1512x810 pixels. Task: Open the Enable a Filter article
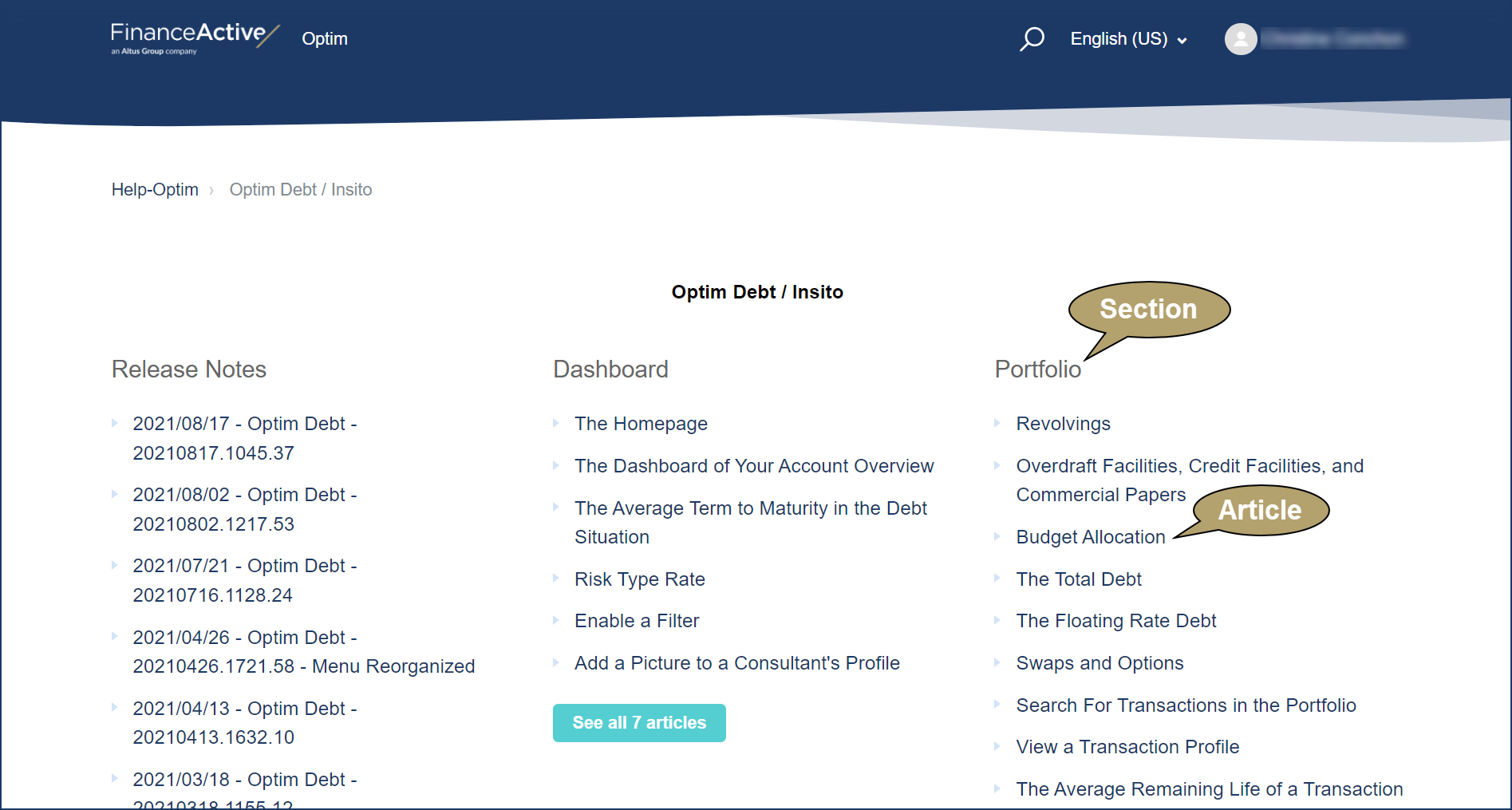point(636,621)
